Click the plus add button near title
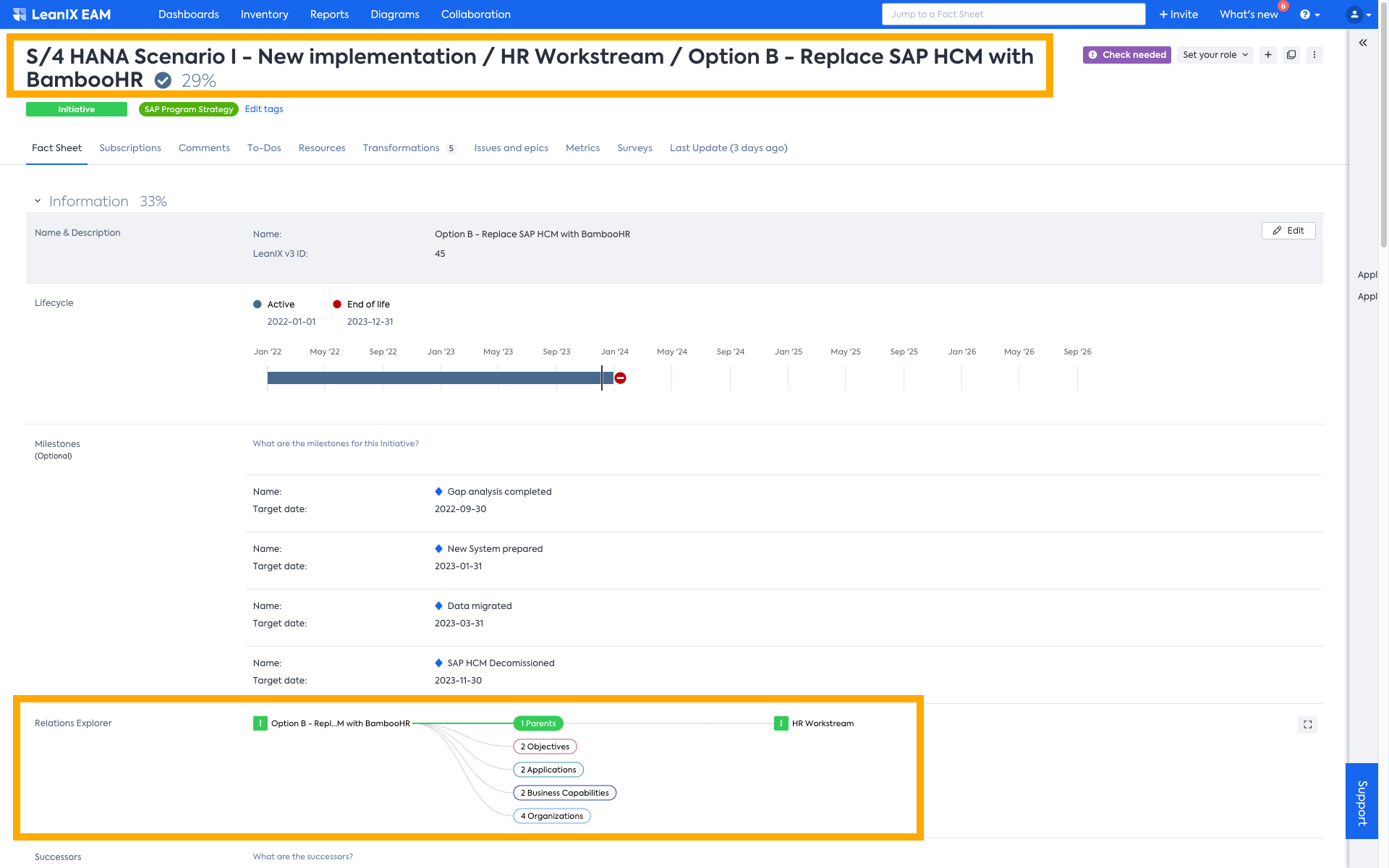The height and width of the screenshot is (868, 1389). [x=1268, y=55]
